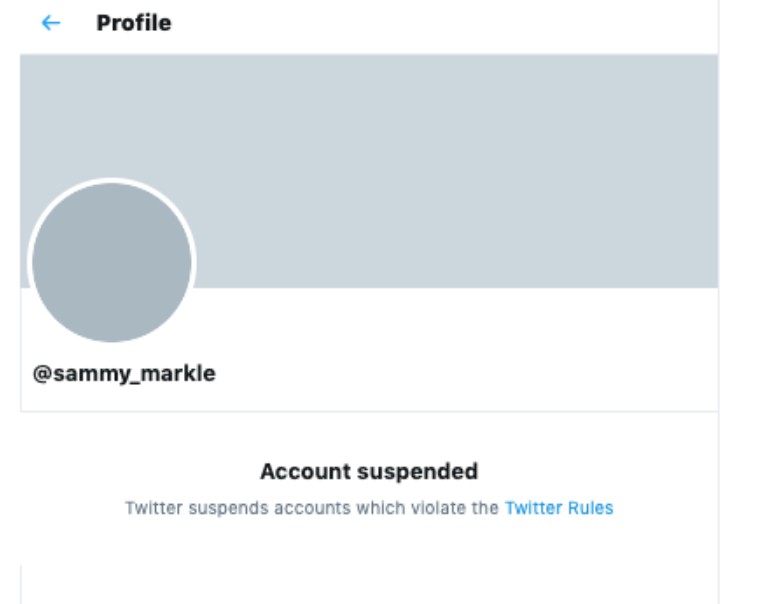Open the Twitter Rules link

[x=558, y=508]
